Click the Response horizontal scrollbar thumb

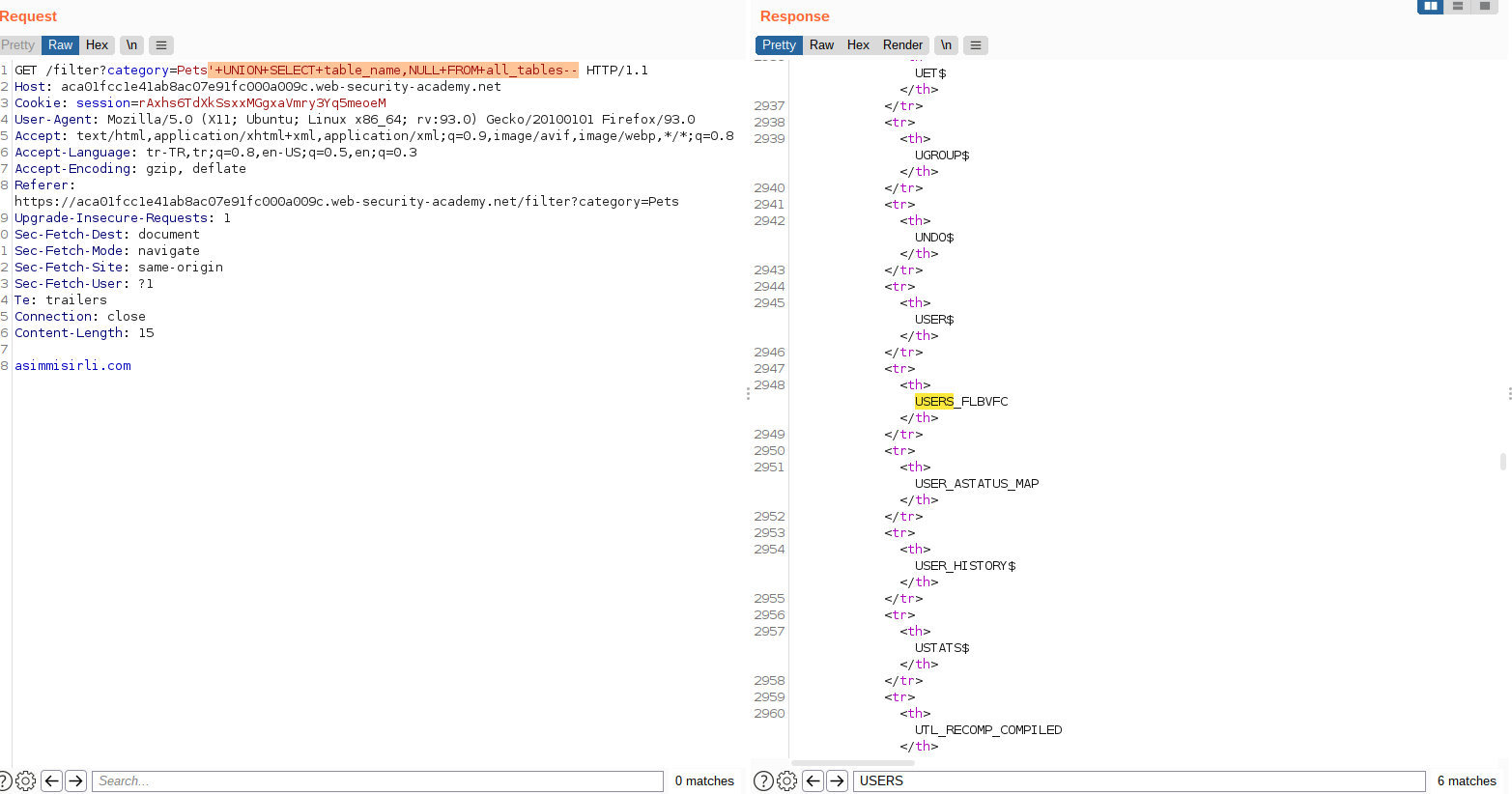[852, 763]
